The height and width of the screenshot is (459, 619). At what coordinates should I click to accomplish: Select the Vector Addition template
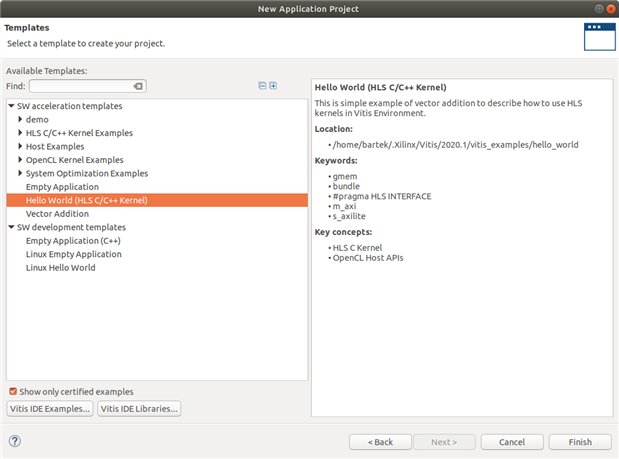pyautogui.click(x=57, y=214)
